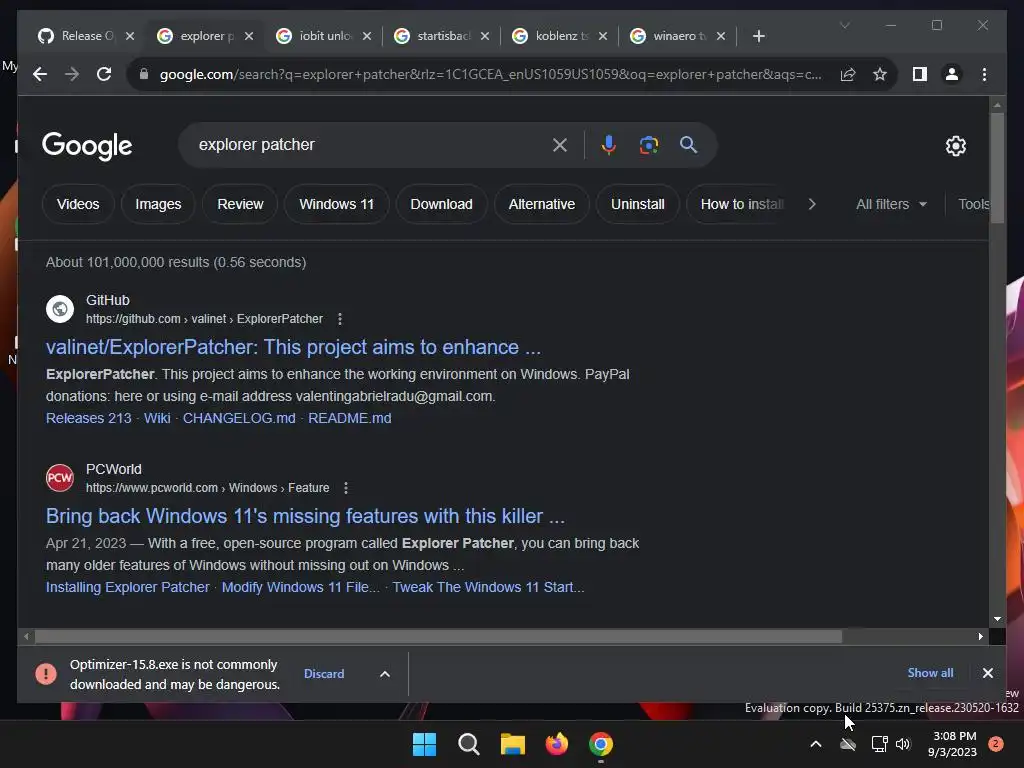Viewport: 1024px width, 768px height.
Task: Launch File Explorer from the taskbar
Action: 513,744
